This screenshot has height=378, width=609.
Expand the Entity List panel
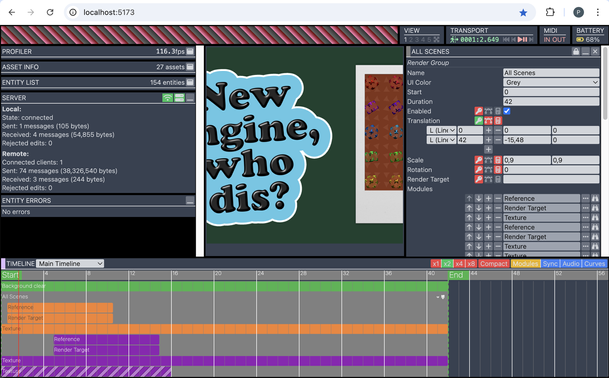click(x=190, y=82)
